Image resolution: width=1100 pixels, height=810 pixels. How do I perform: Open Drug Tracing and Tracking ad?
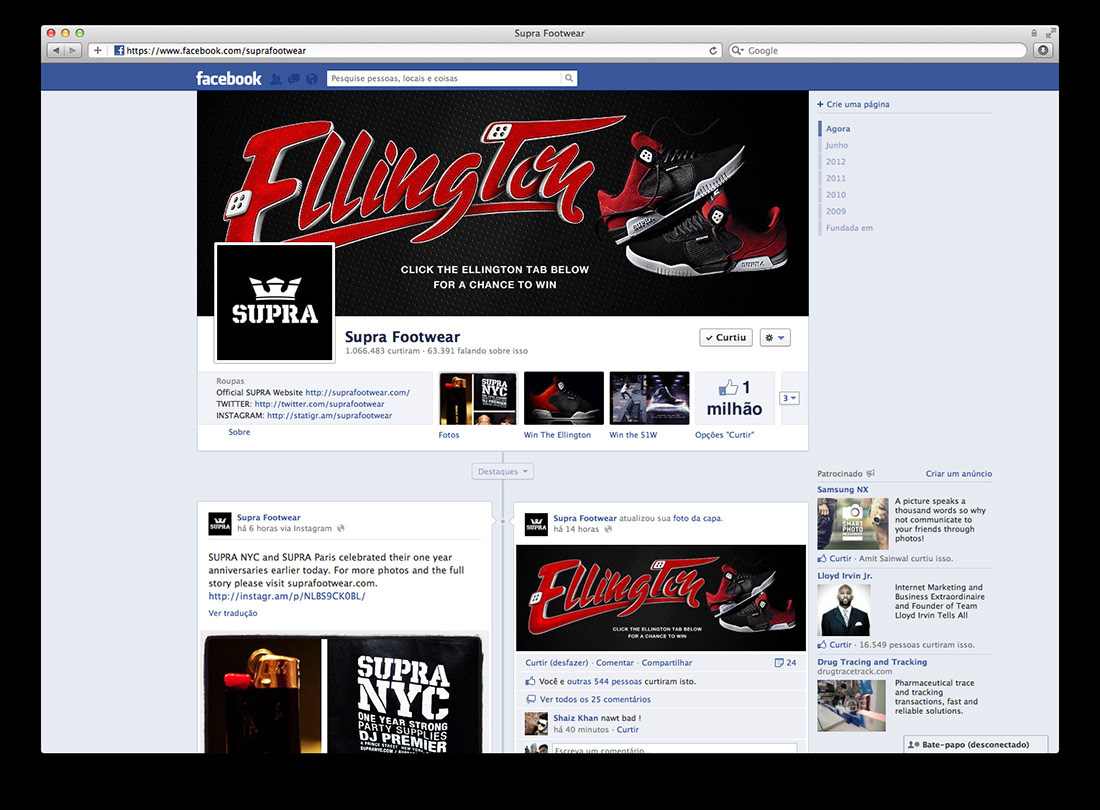point(872,661)
